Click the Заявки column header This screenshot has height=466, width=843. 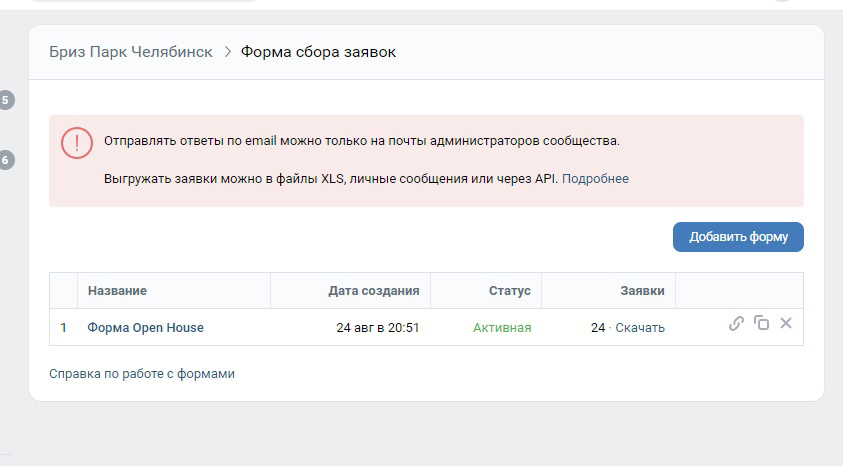pos(642,291)
